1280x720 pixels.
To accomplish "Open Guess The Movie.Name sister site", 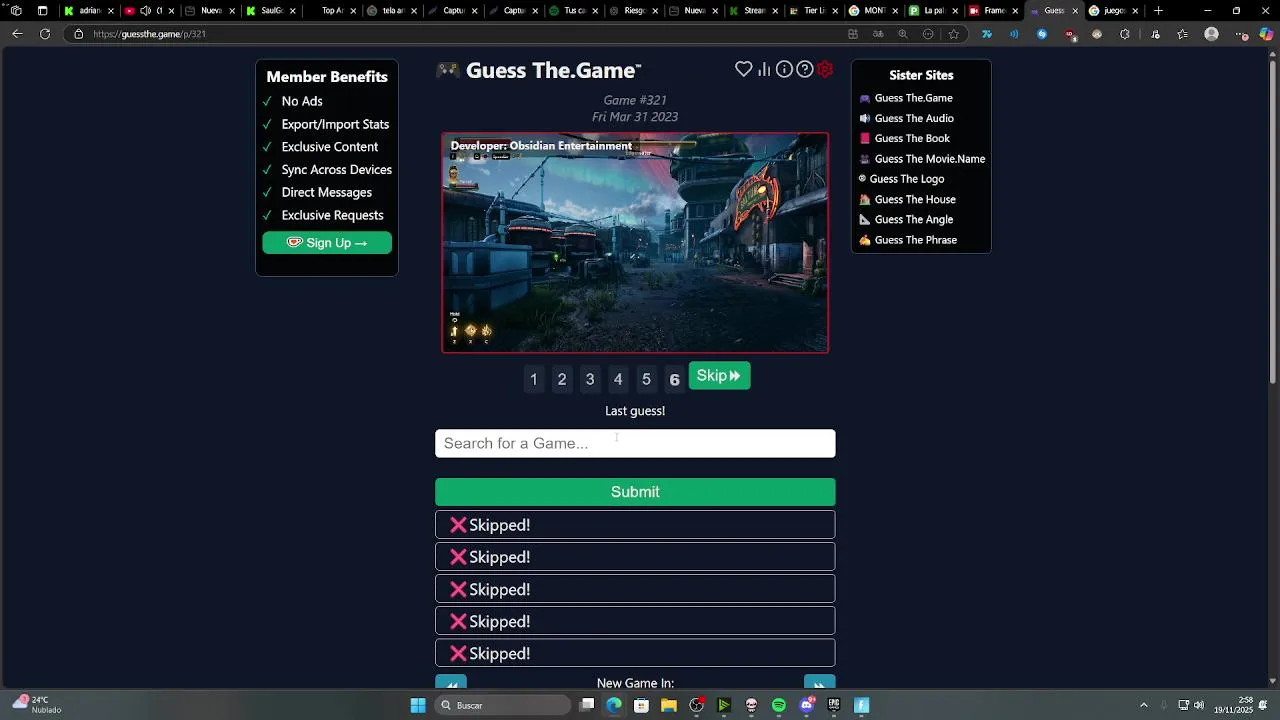I will tap(929, 159).
